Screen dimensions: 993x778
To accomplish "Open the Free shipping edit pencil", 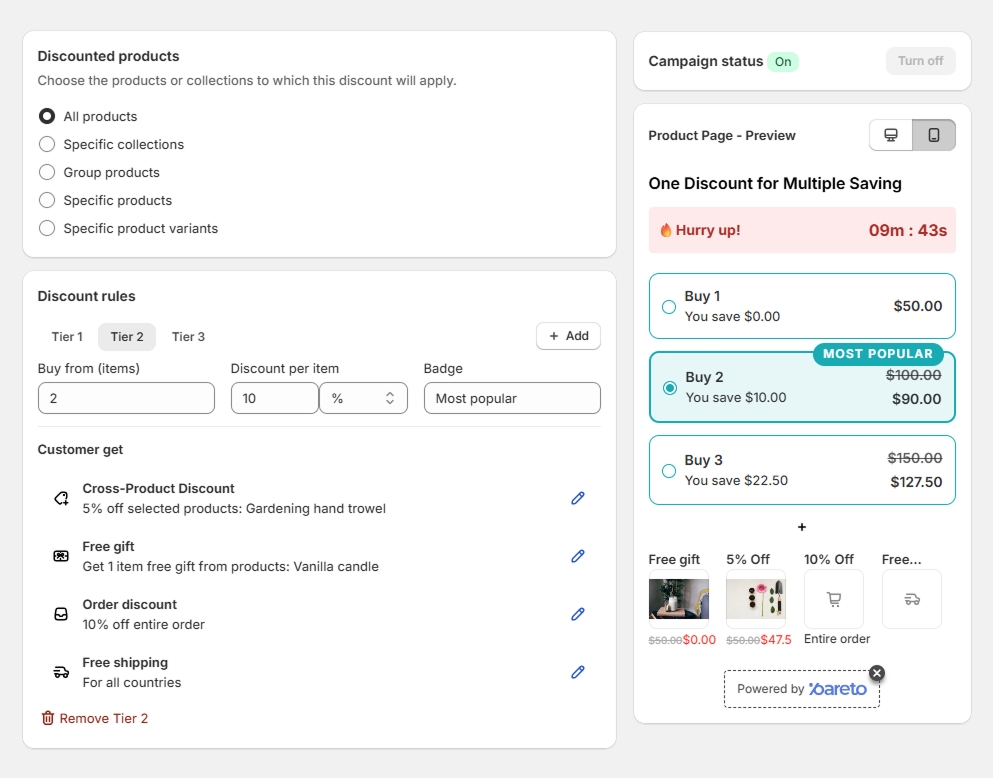I will pyautogui.click(x=577, y=672).
